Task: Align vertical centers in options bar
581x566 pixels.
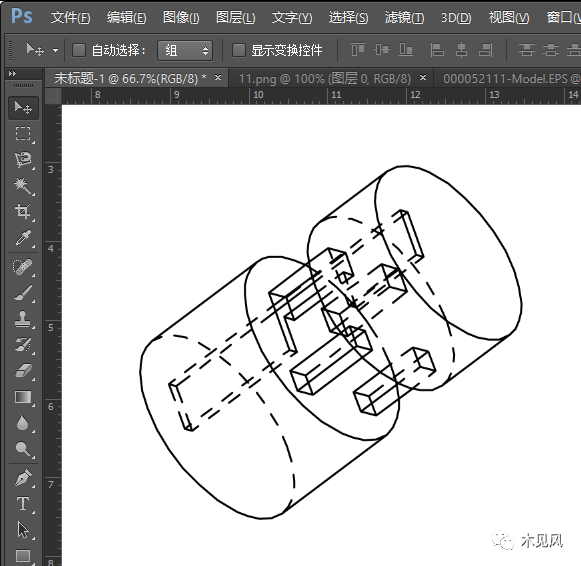Action: (382, 50)
